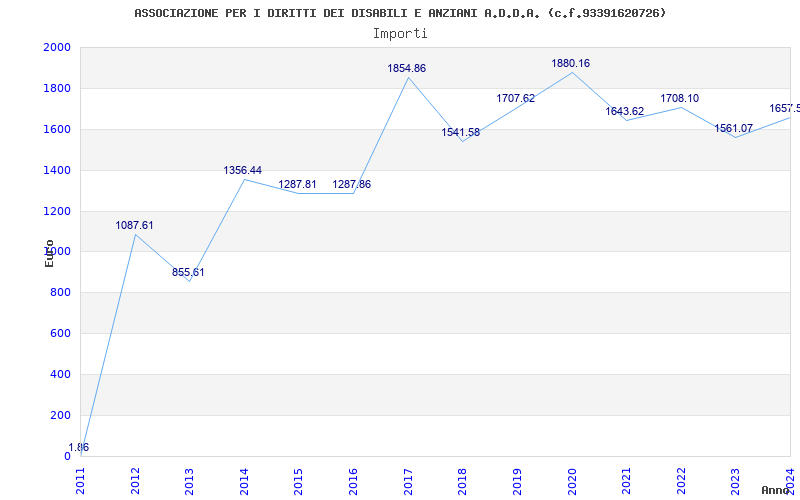Click the 'Euro' y-axis title
The width and height of the screenshot is (800, 500).
[x=49, y=253]
